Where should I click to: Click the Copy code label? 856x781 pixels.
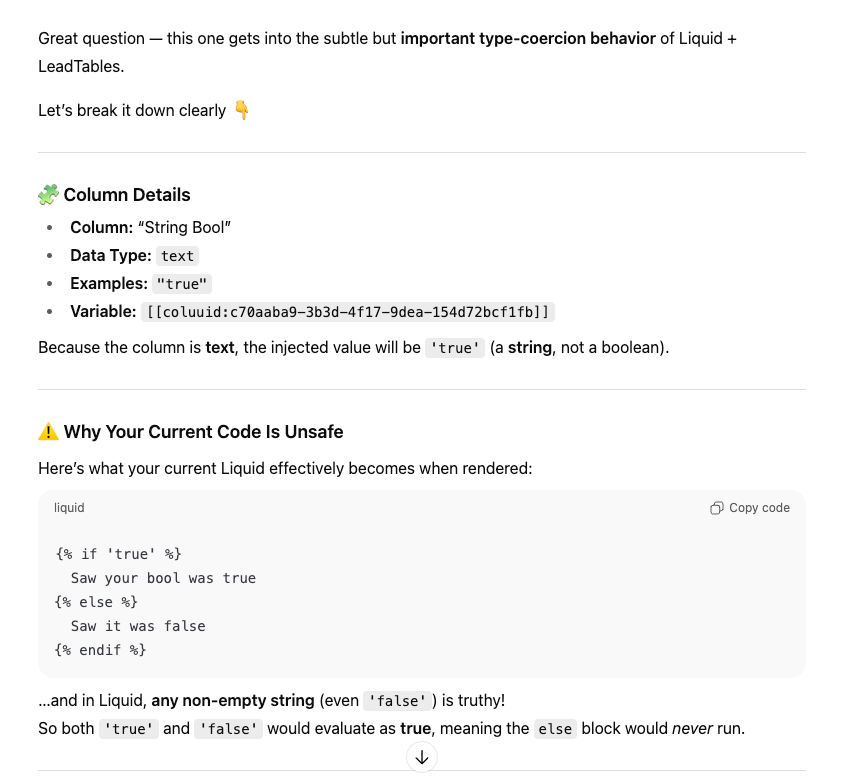pos(759,508)
